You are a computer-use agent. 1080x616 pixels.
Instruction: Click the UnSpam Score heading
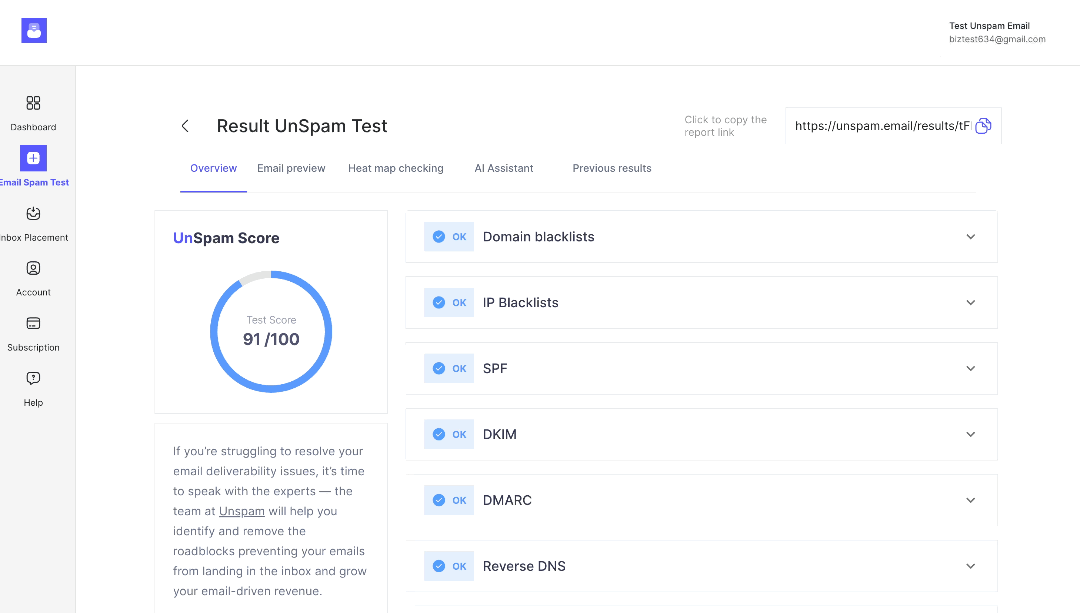(226, 238)
